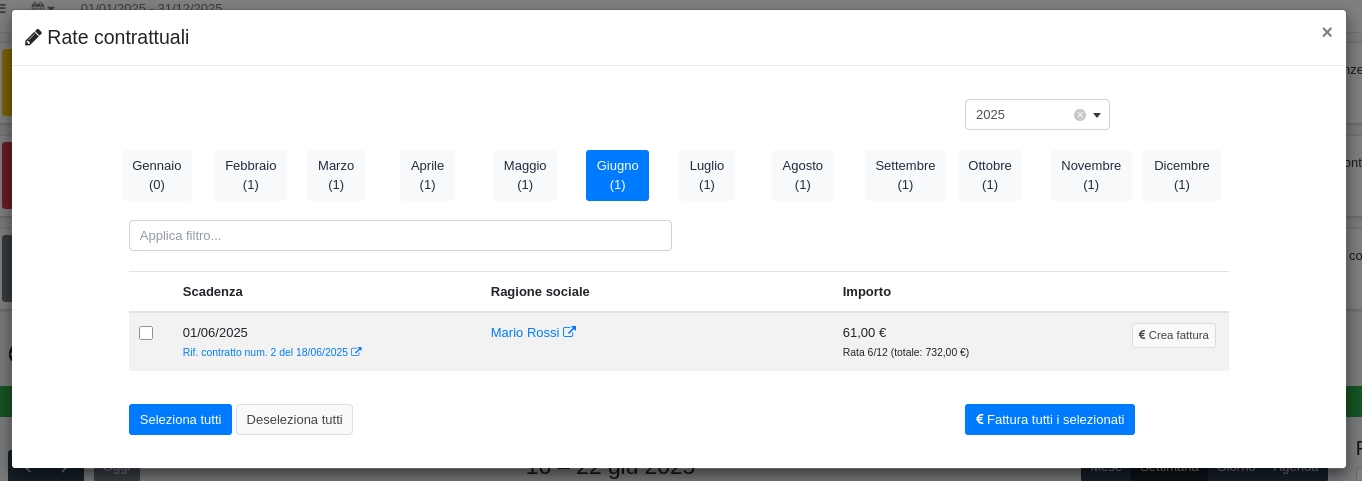Clear the 2025 year selection
1362x481 pixels.
coord(1080,115)
